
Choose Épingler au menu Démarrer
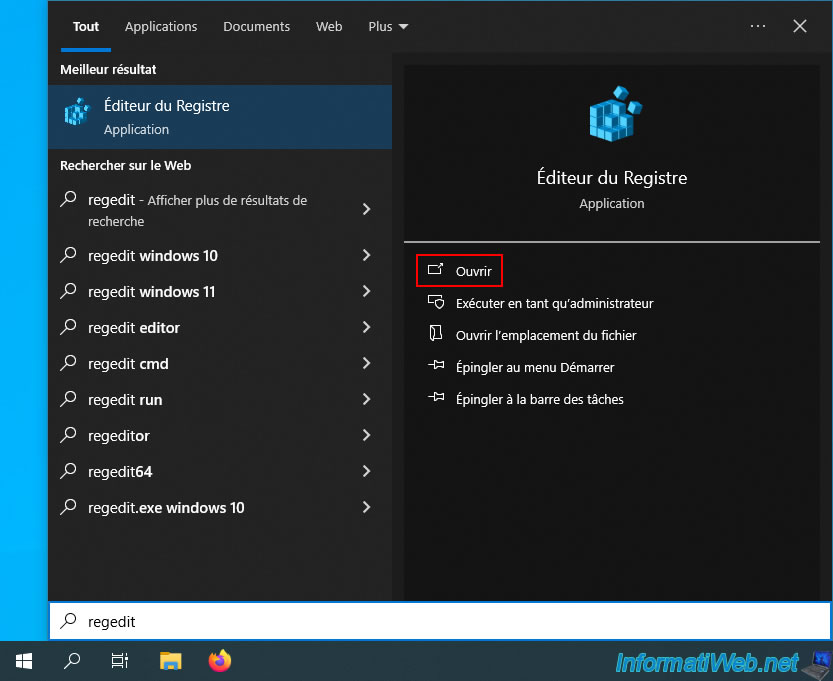click(x=521, y=367)
